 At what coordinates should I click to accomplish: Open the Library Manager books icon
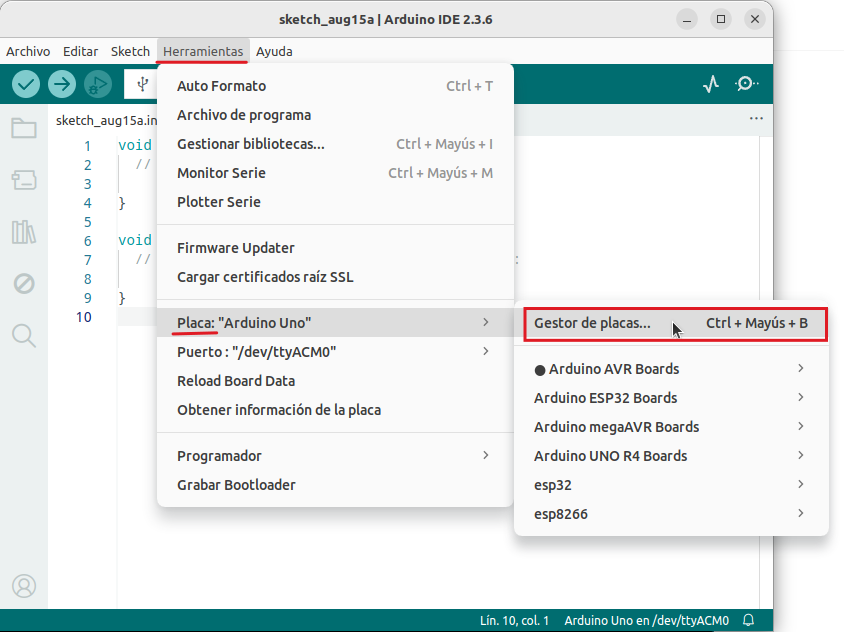pyautogui.click(x=24, y=232)
